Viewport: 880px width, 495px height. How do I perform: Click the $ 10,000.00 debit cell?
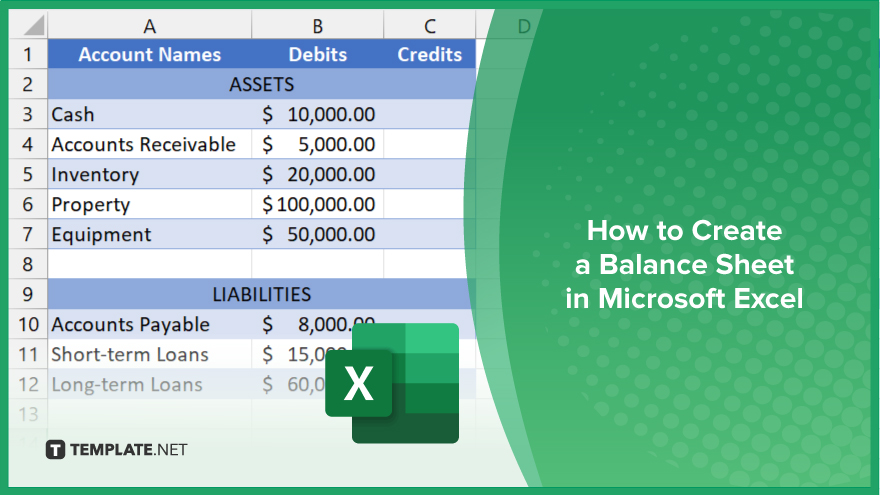click(x=318, y=114)
